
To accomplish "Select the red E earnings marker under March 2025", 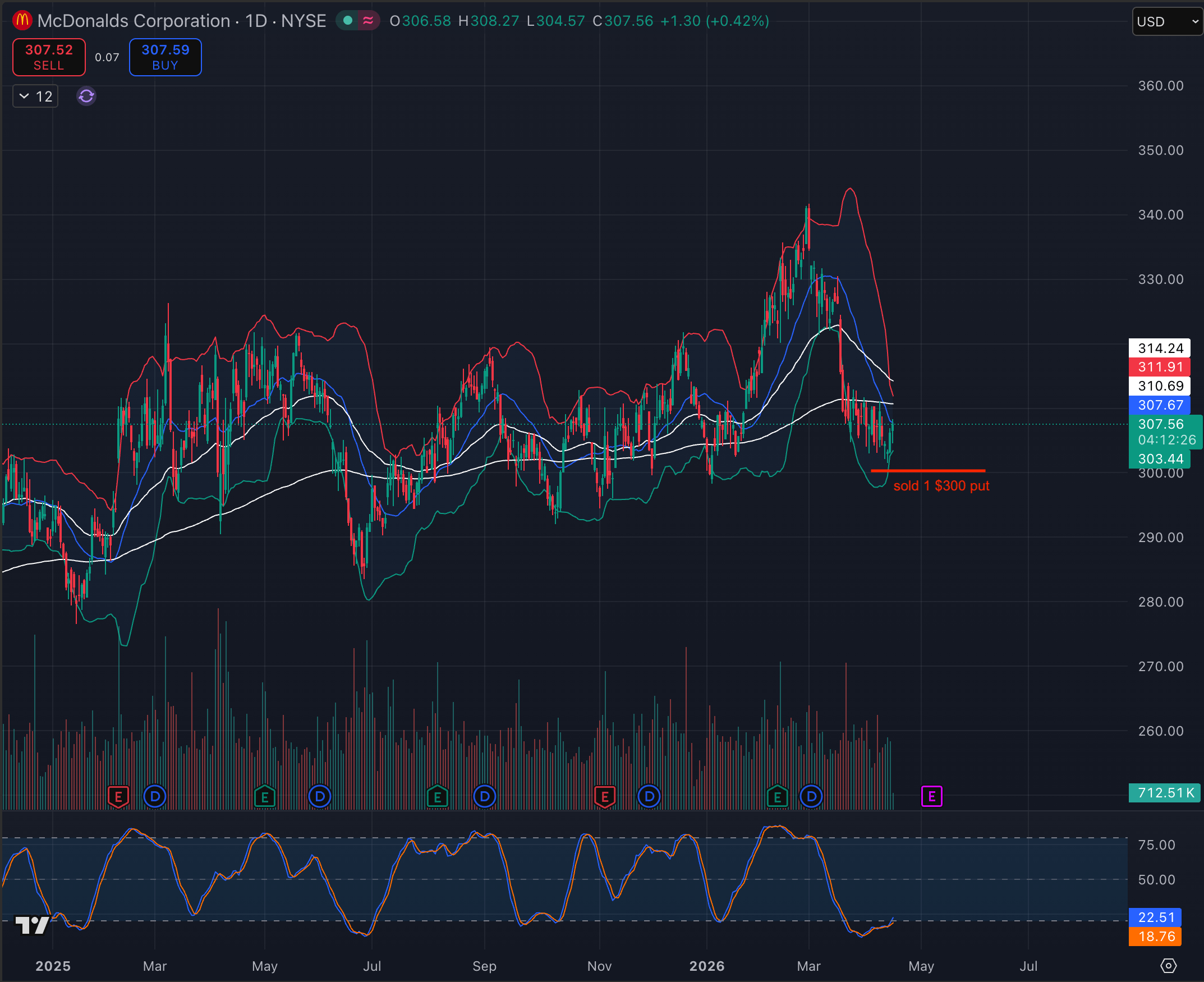I will click(x=119, y=796).
